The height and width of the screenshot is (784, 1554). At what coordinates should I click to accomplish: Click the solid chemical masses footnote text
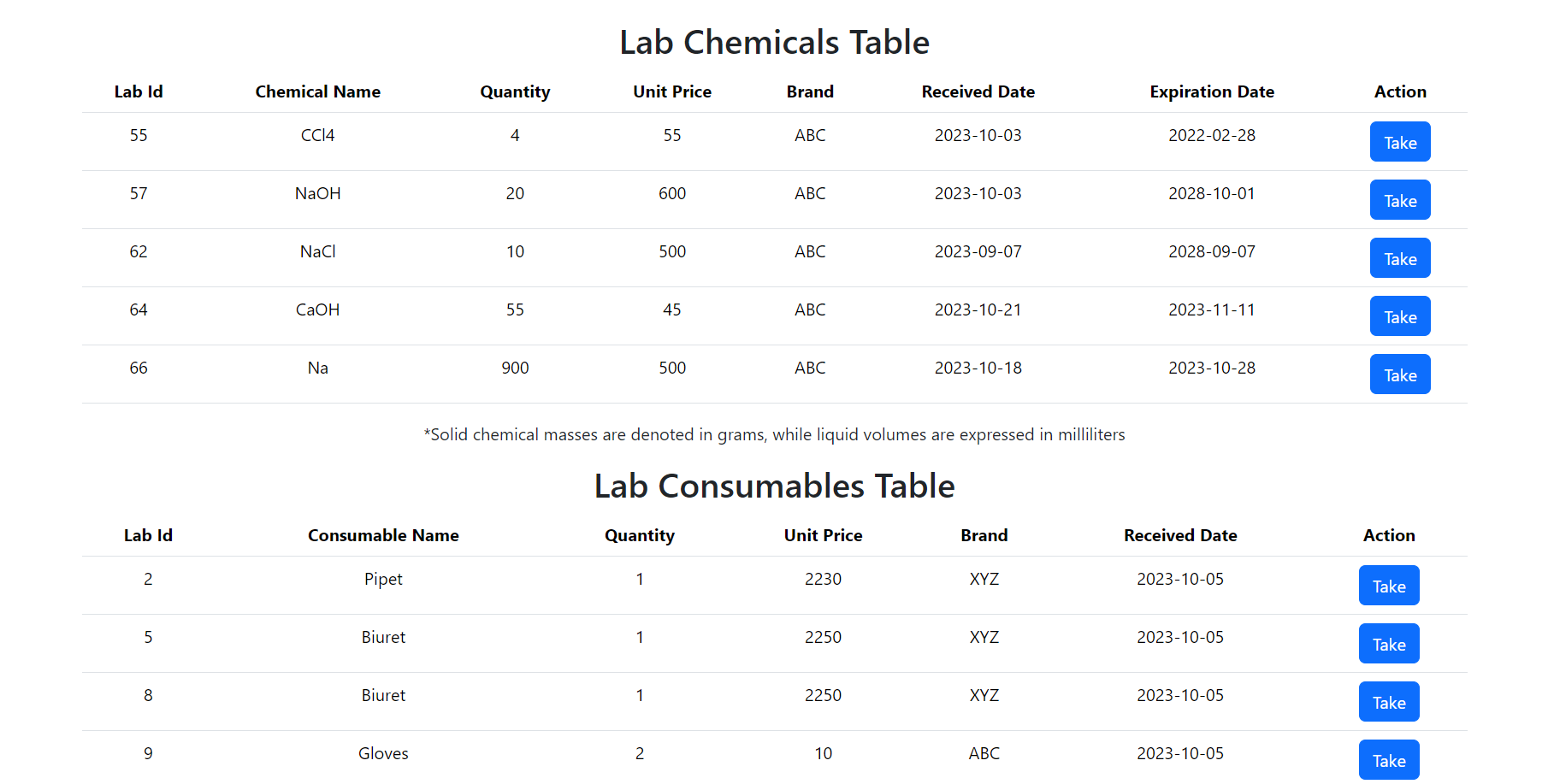pyautogui.click(x=774, y=434)
